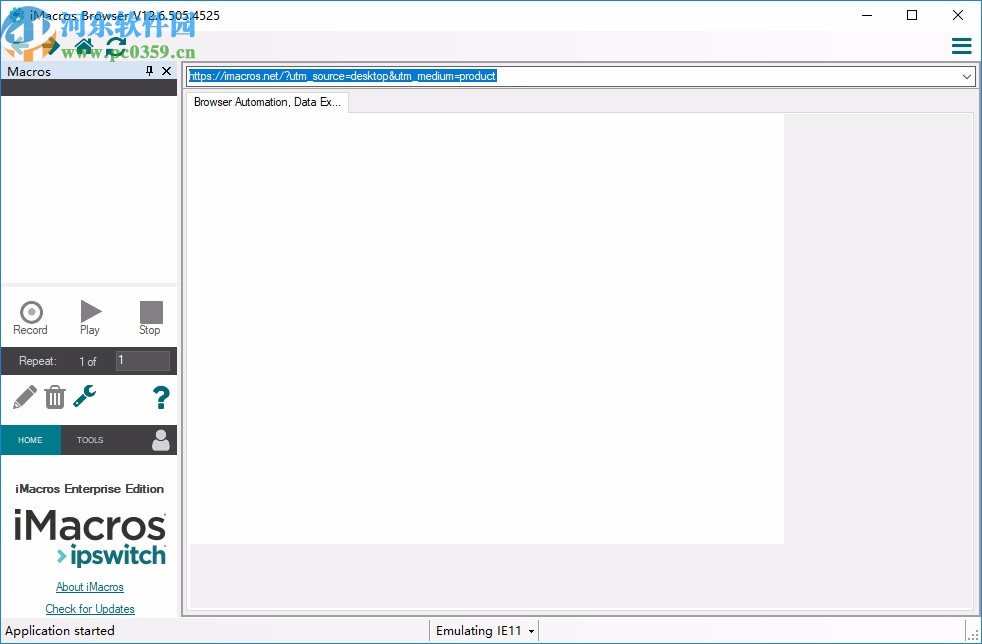
Task: Edit macro with the pencil icon
Action: point(24,397)
